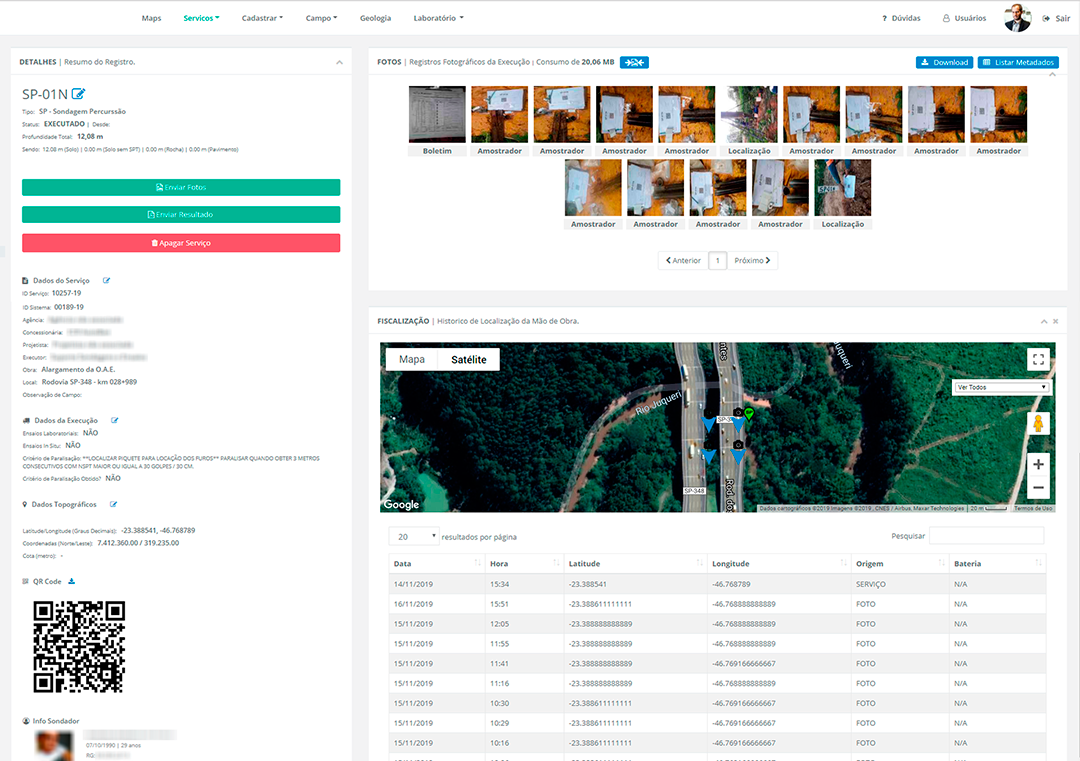1080x761 pixels.
Task: Zoom out on the map
Action: pos(1038,488)
